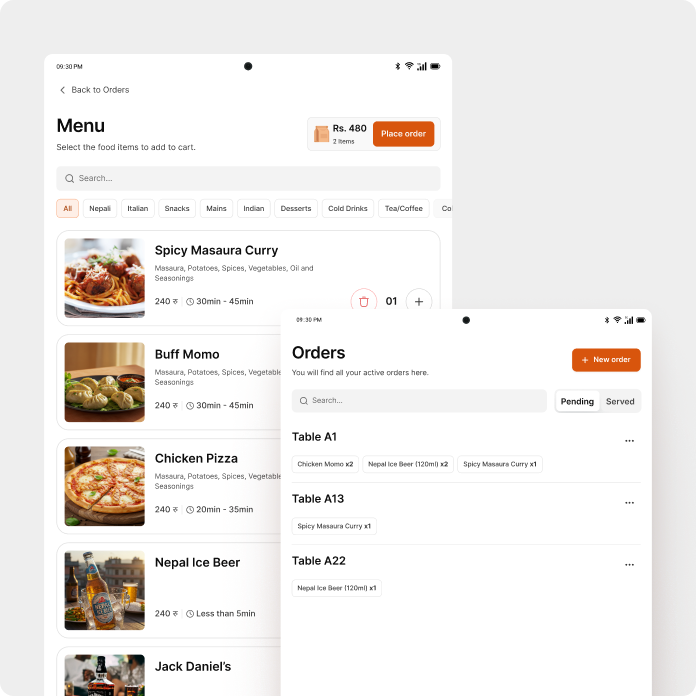The width and height of the screenshot is (696, 697).
Task: Click the New order button
Action: 606,360
